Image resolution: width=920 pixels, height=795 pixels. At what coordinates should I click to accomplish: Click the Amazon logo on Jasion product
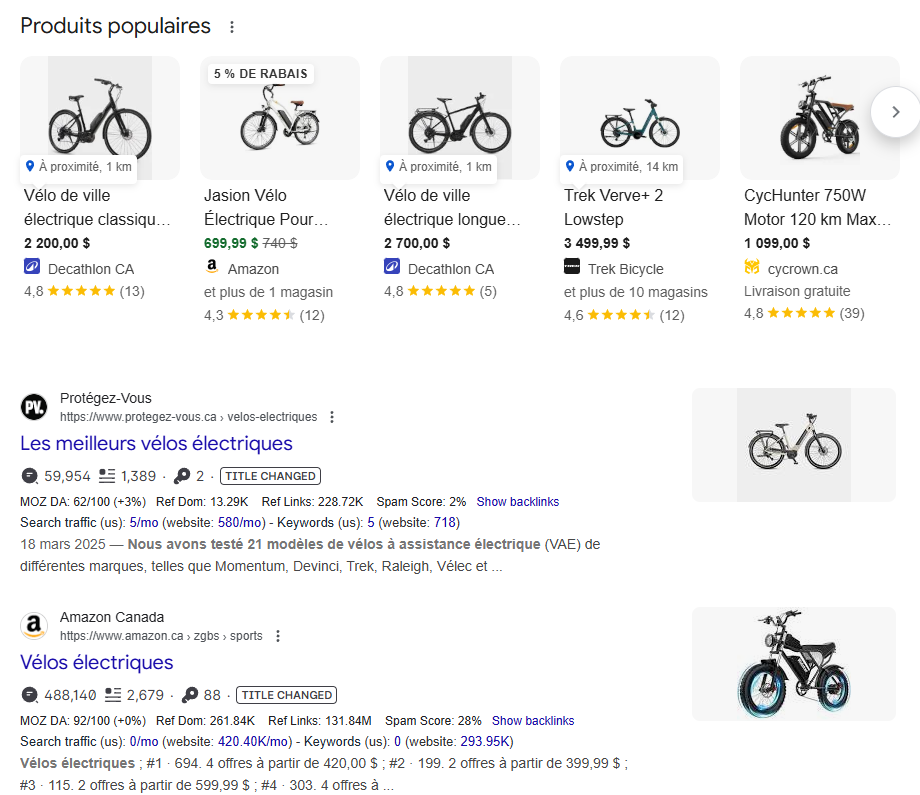pos(212,268)
